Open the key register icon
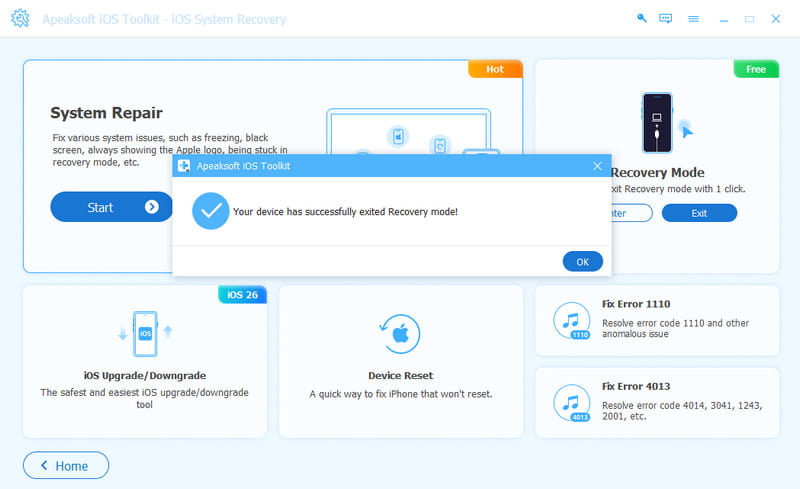 (x=642, y=18)
